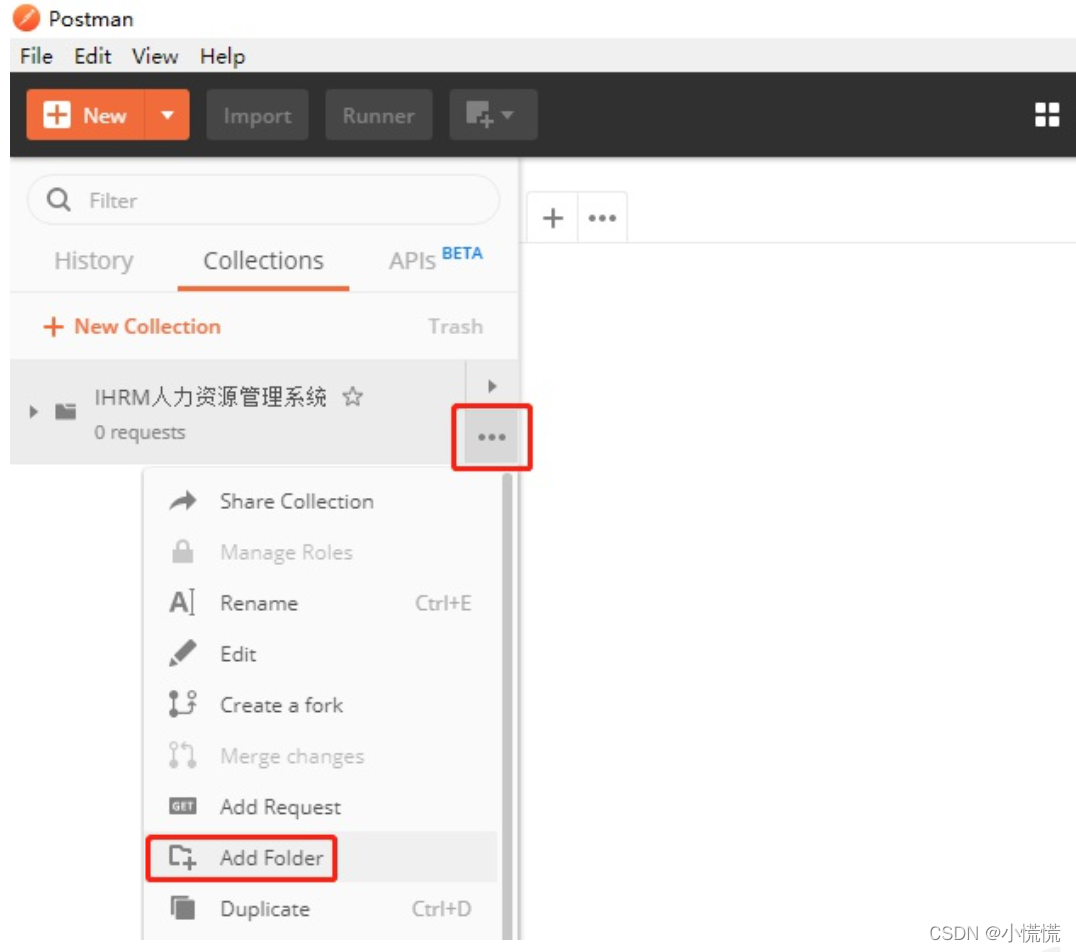
Task: Open tab options three-dots menu
Action: point(603,218)
